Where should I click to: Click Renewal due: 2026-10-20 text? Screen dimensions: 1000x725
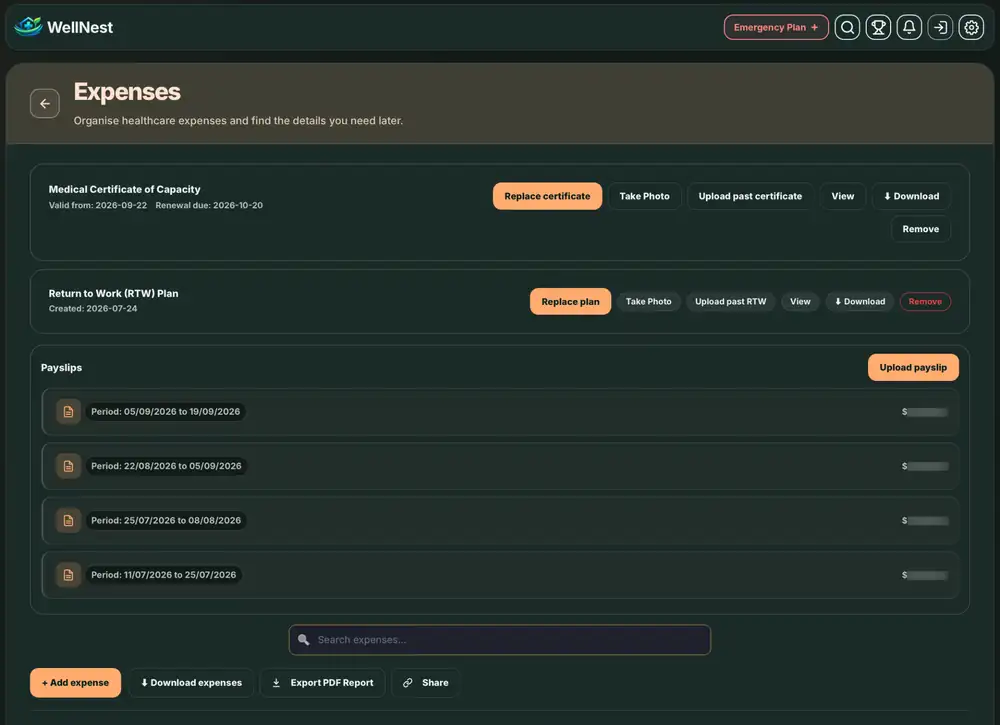tap(209, 205)
